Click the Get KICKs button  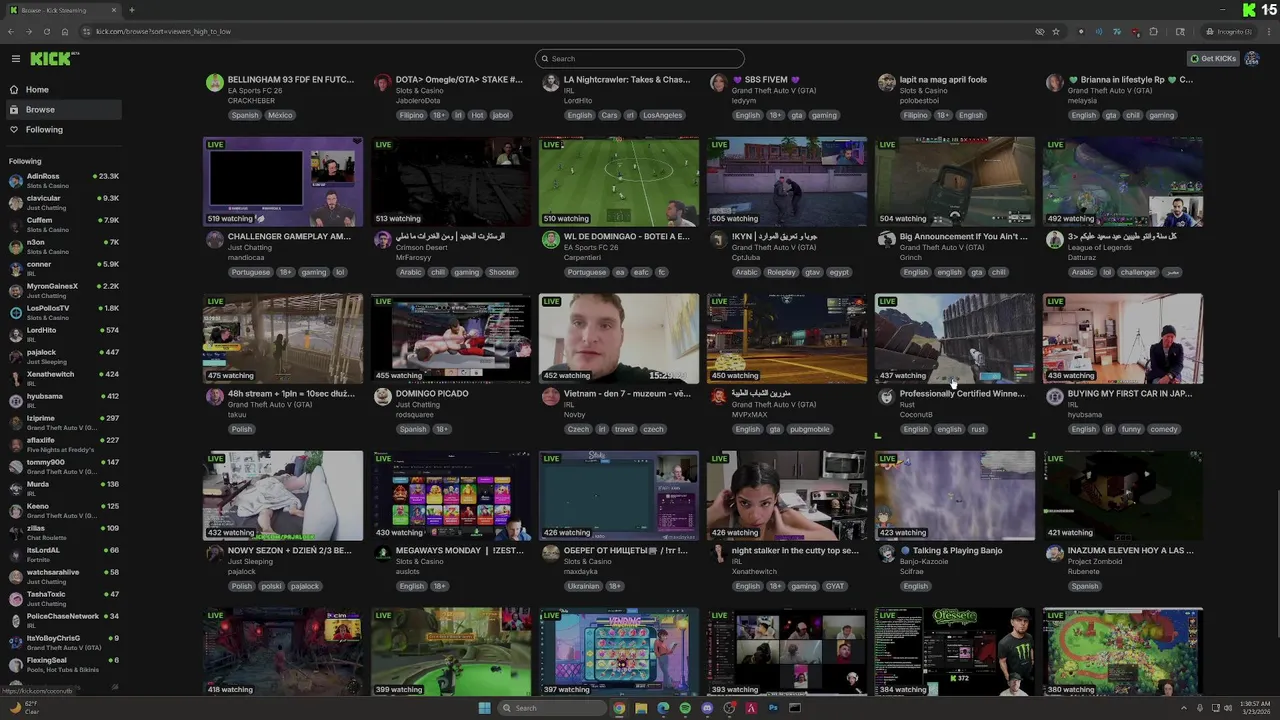pyautogui.click(x=1213, y=59)
